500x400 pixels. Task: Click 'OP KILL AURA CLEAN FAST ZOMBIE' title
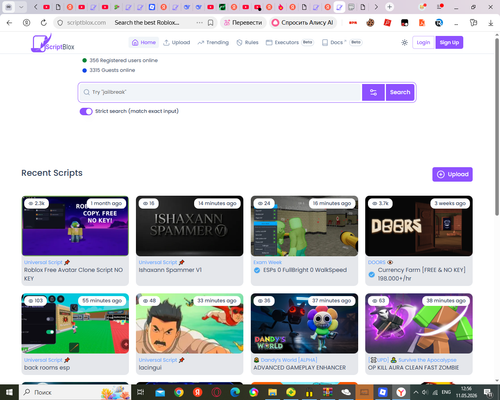[x=413, y=368]
